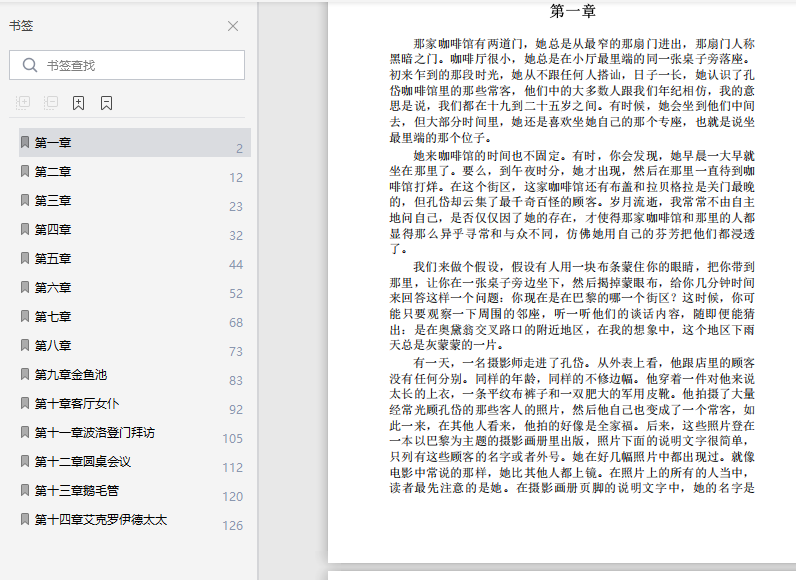Viewport: 796px width, 580px height.
Task: Click page number 112 in bookmark list
Action: pyautogui.click(x=233, y=467)
